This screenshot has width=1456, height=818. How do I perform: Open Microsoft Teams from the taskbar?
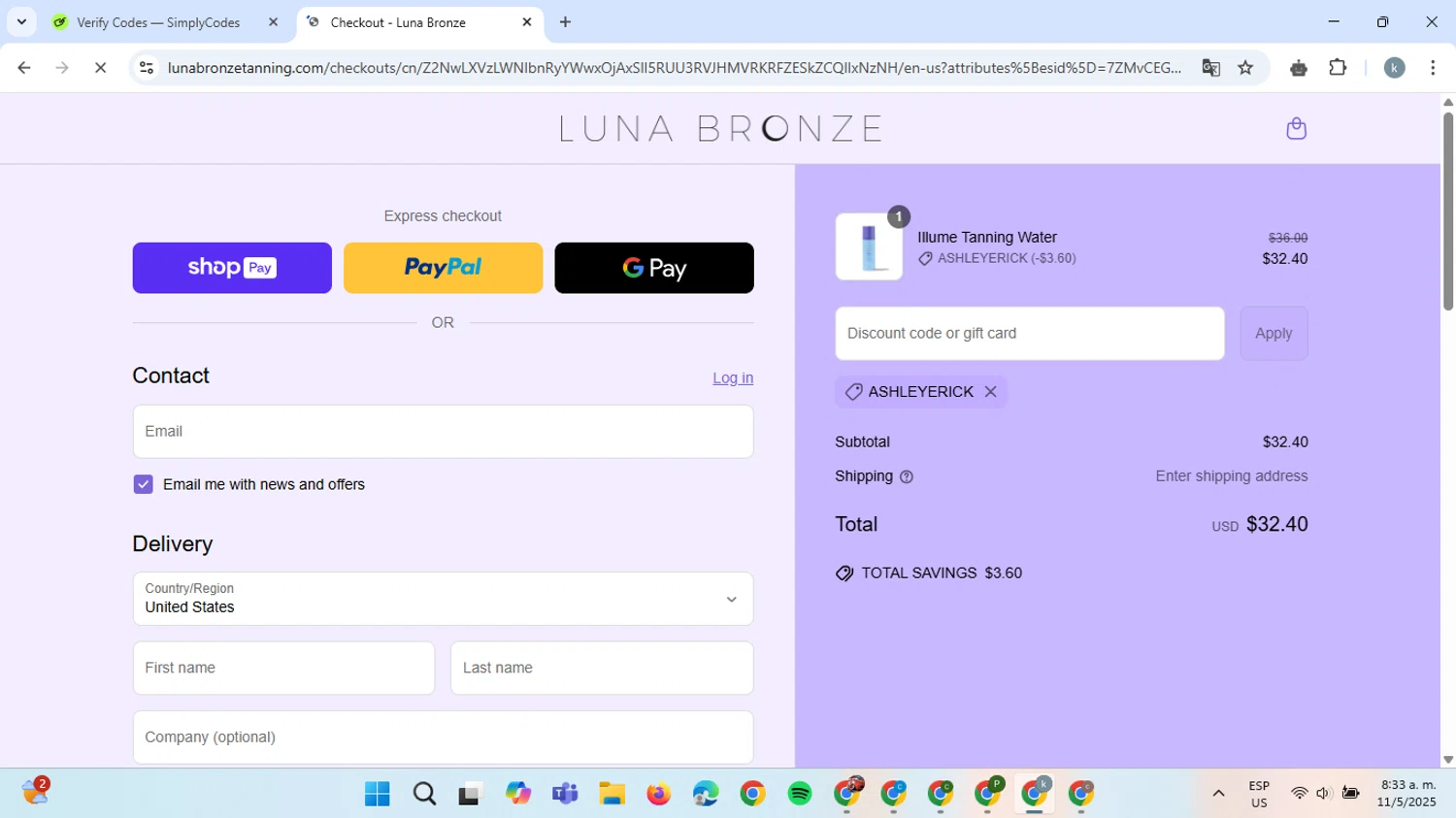tap(565, 794)
